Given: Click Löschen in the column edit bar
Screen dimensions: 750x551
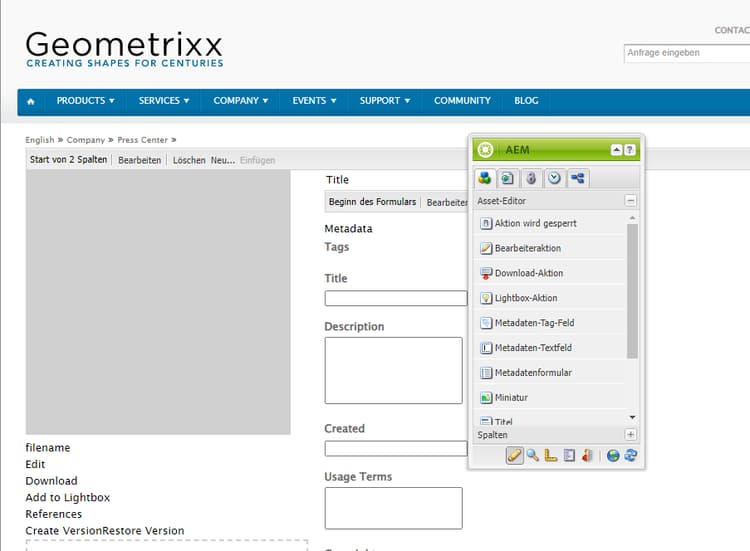Looking at the screenshot, I should click(x=189, y=160).
